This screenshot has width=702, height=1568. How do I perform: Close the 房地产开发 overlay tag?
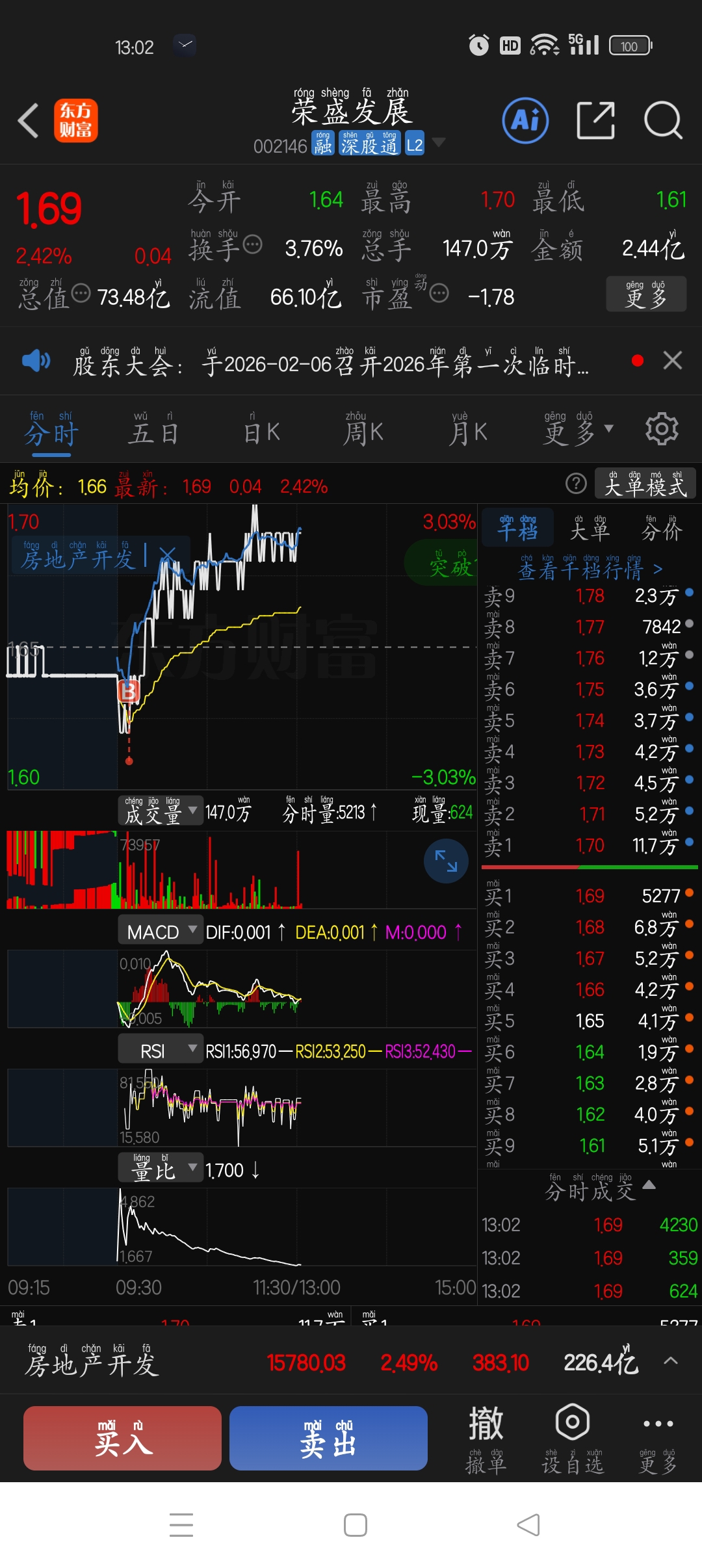point(167,555)
